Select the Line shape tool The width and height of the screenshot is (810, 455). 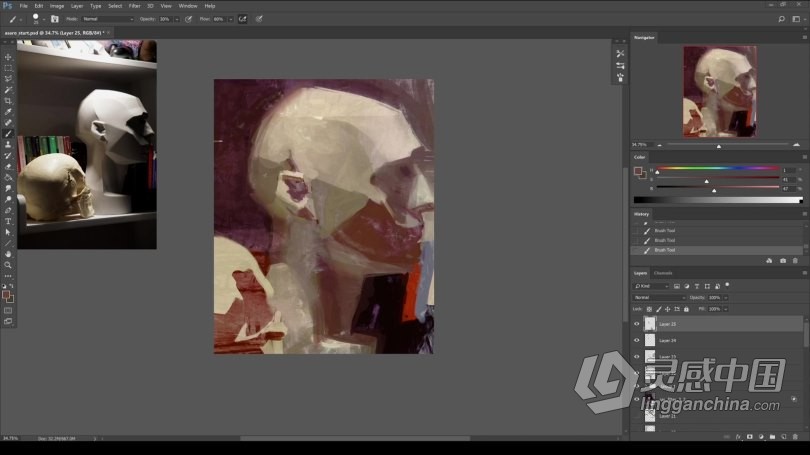pyautogui.click(x=8, y=243)
